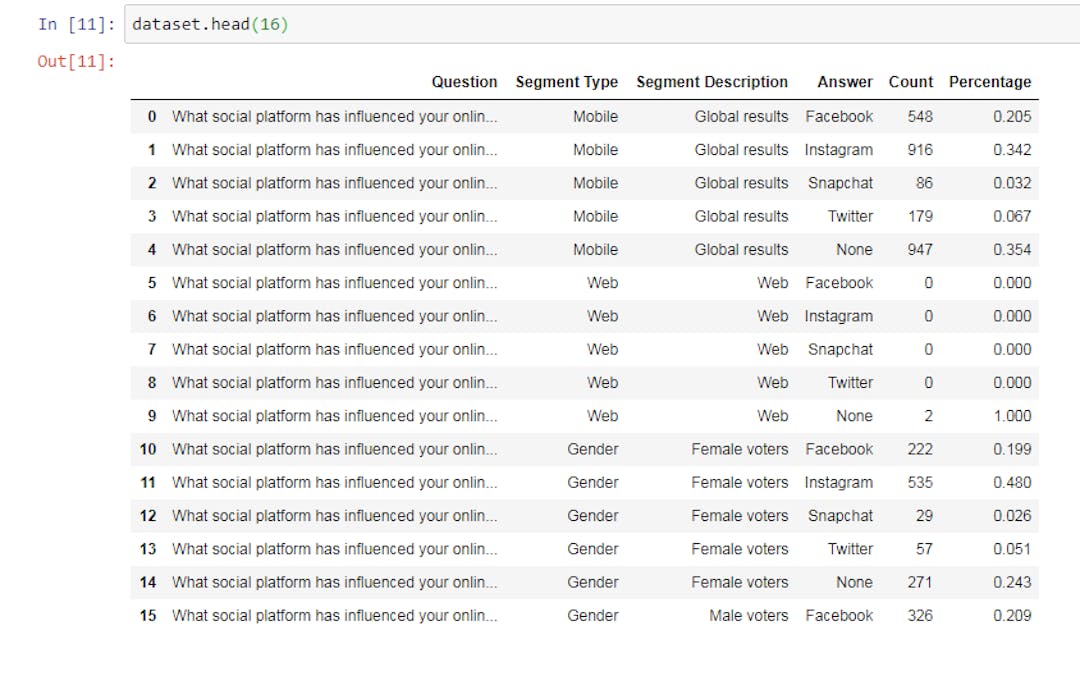The height and width of the screenshot is (676, 1080).
Task: Click the dataset.head(16) code cell input
Action: 600,24
